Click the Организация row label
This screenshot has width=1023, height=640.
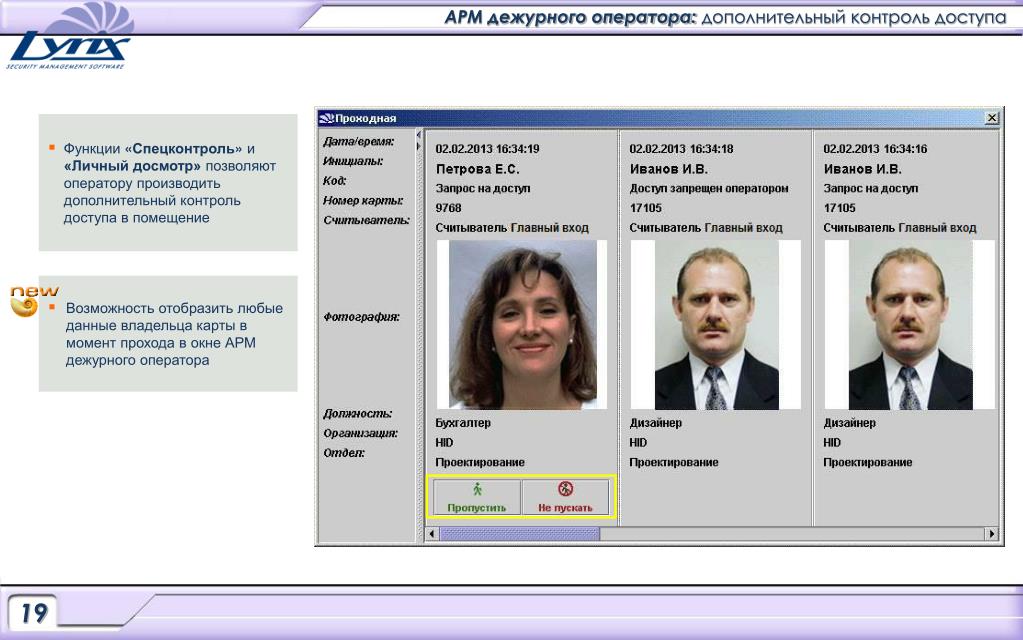point(360,433)
